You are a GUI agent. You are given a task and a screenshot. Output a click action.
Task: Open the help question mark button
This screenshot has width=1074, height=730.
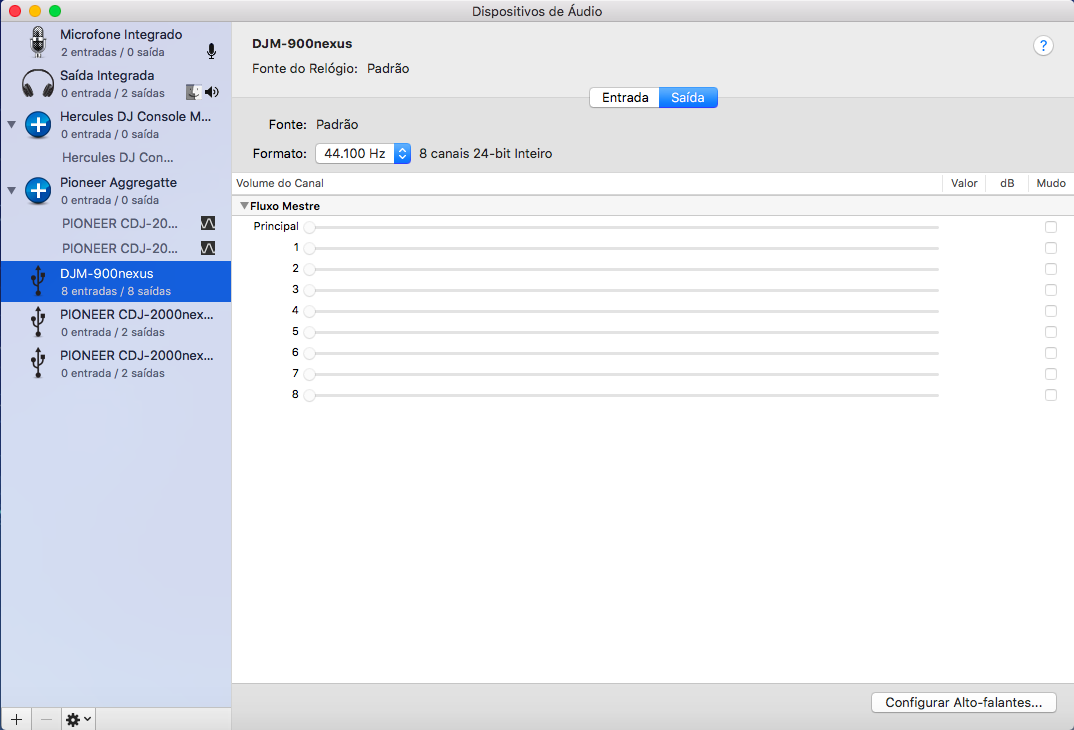tap(1043, 46)
